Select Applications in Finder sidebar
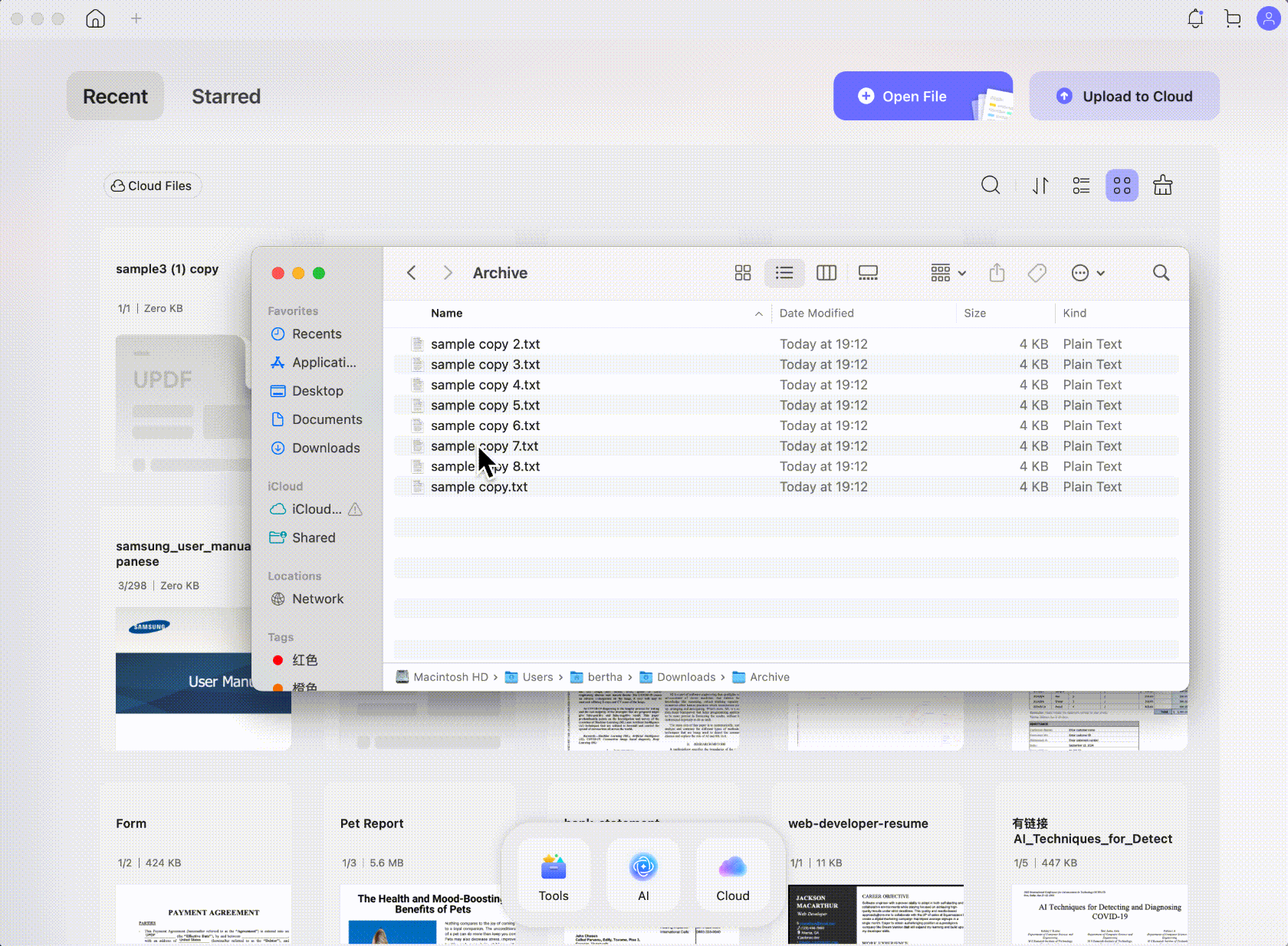The image size is (1288, 946). [316, 363]
